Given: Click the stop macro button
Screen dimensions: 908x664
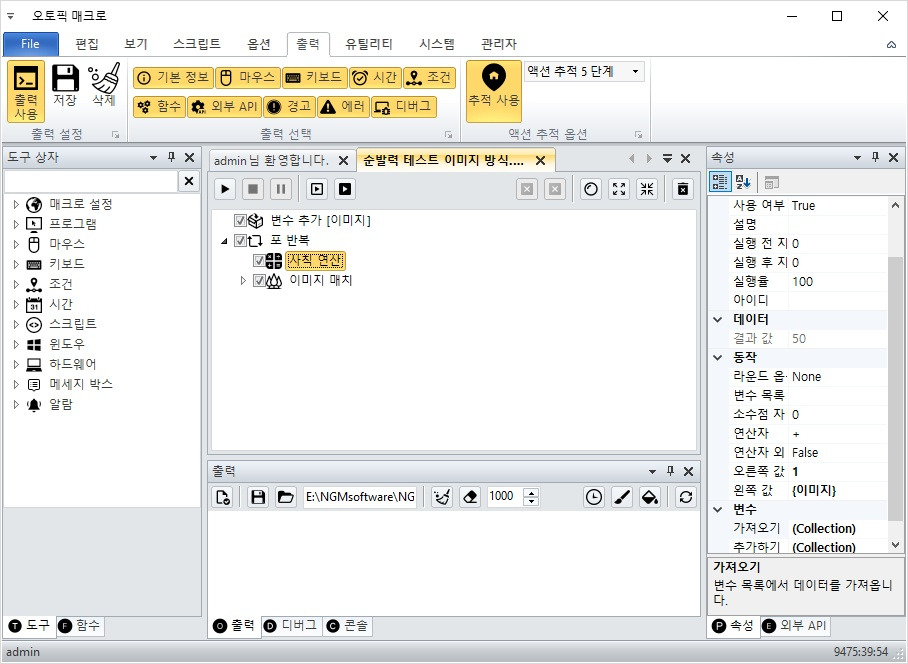Looking at the screenshot, I should 253,189.
